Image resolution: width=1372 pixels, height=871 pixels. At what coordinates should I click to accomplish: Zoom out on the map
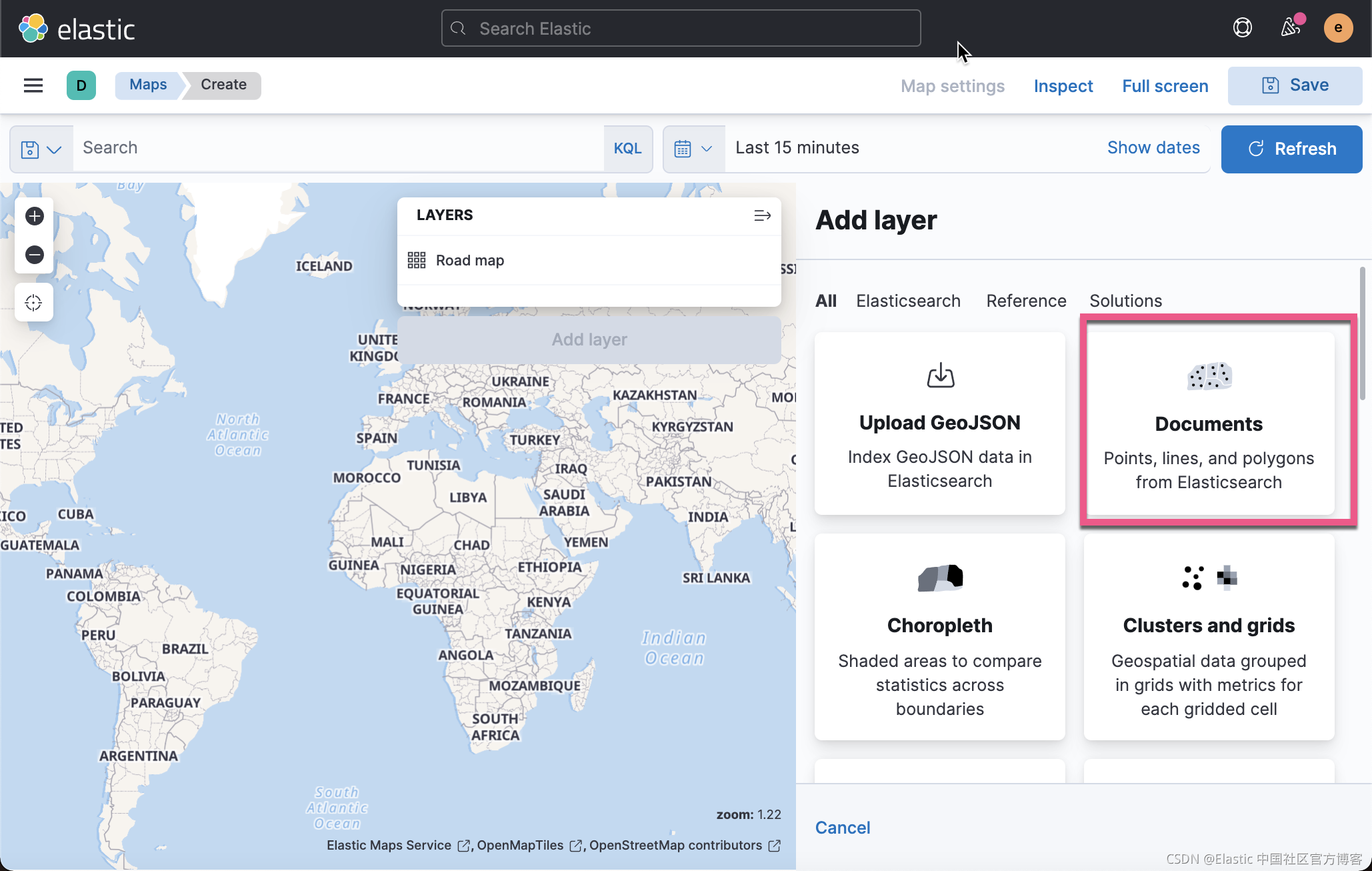[x=35, y=255]
